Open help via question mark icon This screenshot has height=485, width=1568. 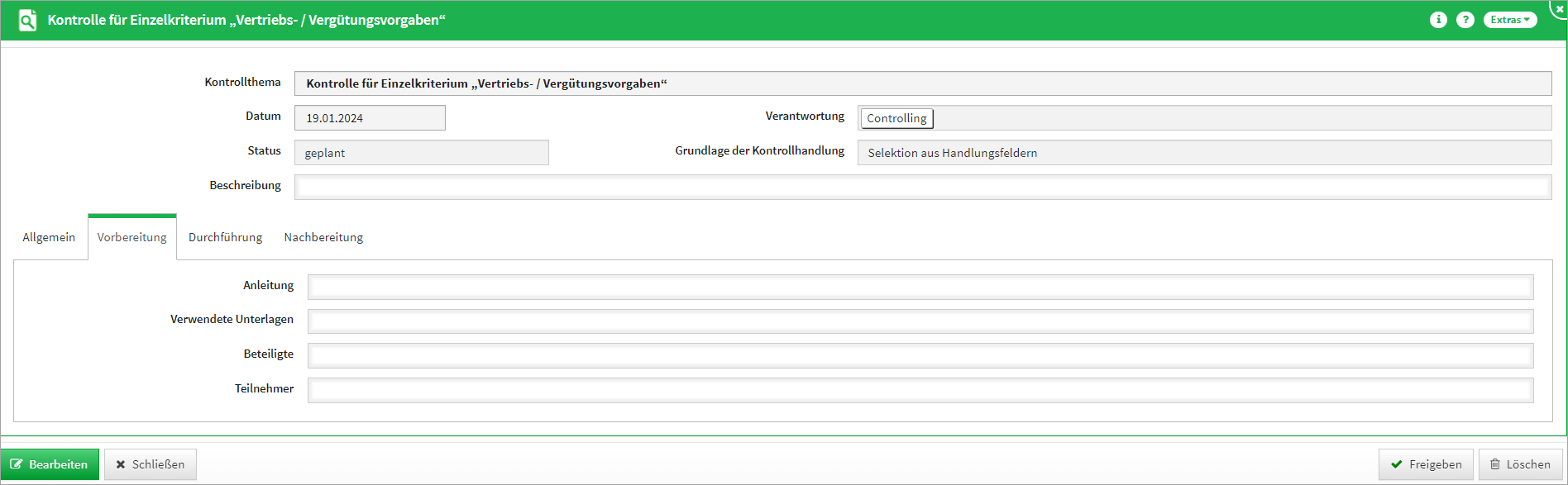point(1465,20)
